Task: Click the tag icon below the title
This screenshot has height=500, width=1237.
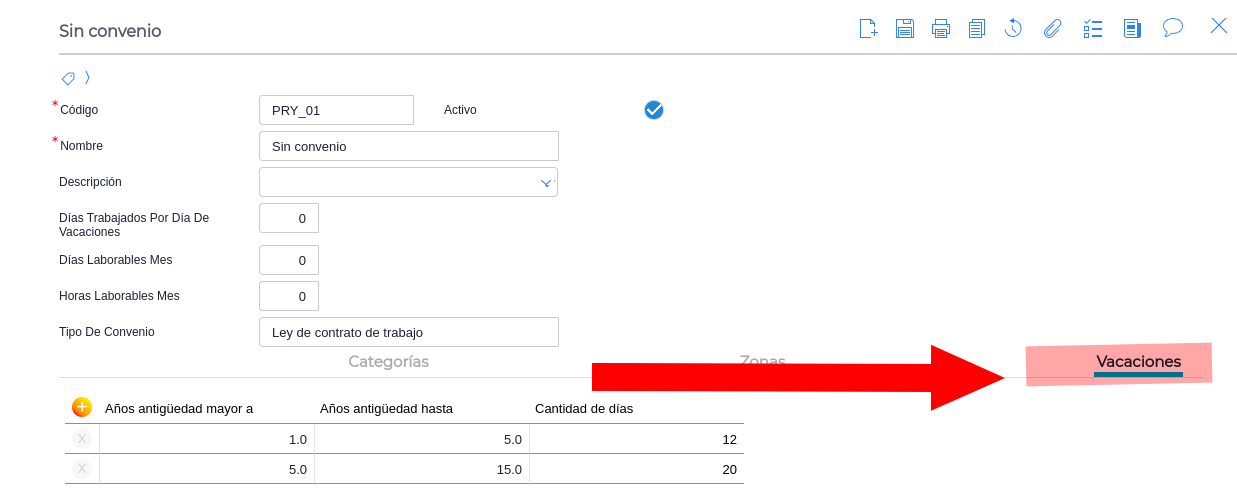Action: pos(68,78)
